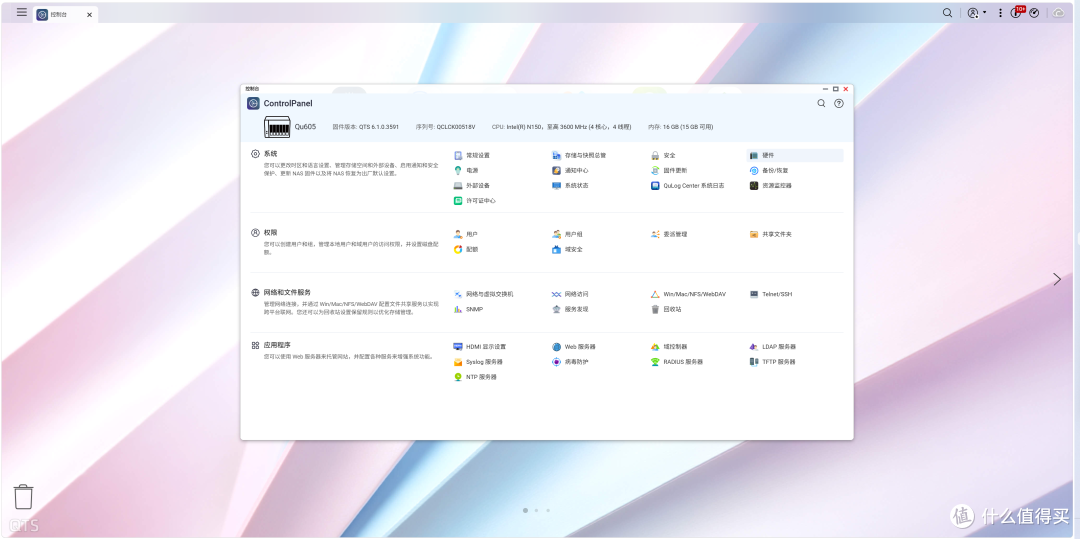Expand the user account dropdown arrow
The height and width of the screenshot is (539, 1080).
coord(984,13)
